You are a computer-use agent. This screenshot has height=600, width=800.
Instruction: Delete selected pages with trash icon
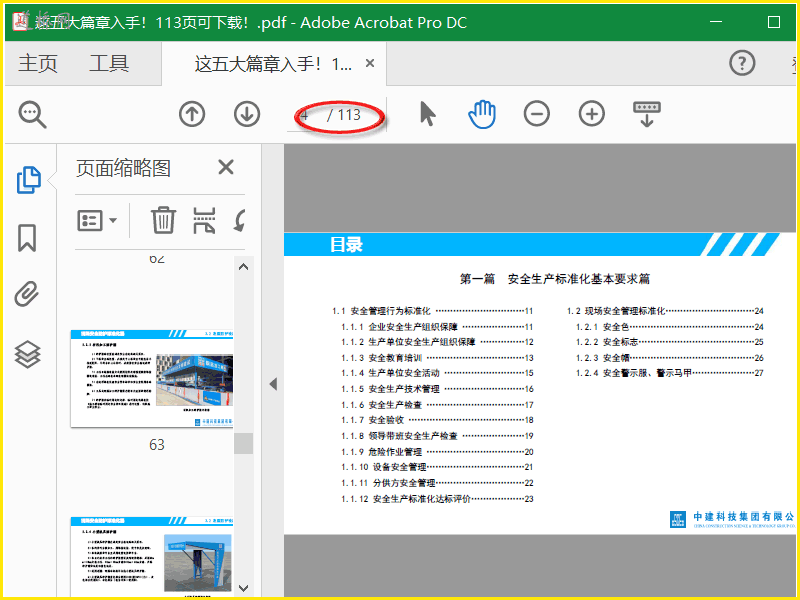(163, 220)
